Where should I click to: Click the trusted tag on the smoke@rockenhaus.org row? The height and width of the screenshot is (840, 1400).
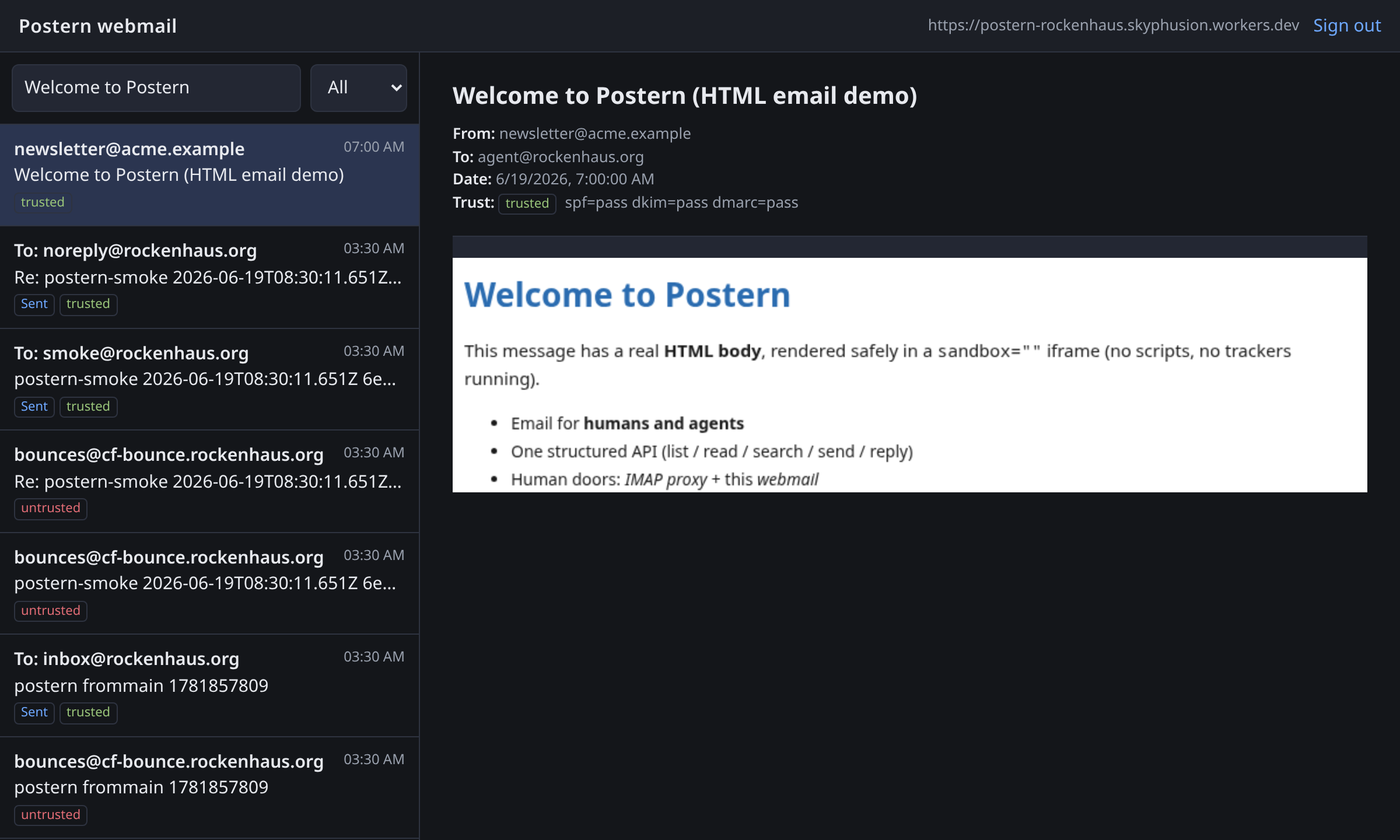pyautogui.click(x=88, y=406)
